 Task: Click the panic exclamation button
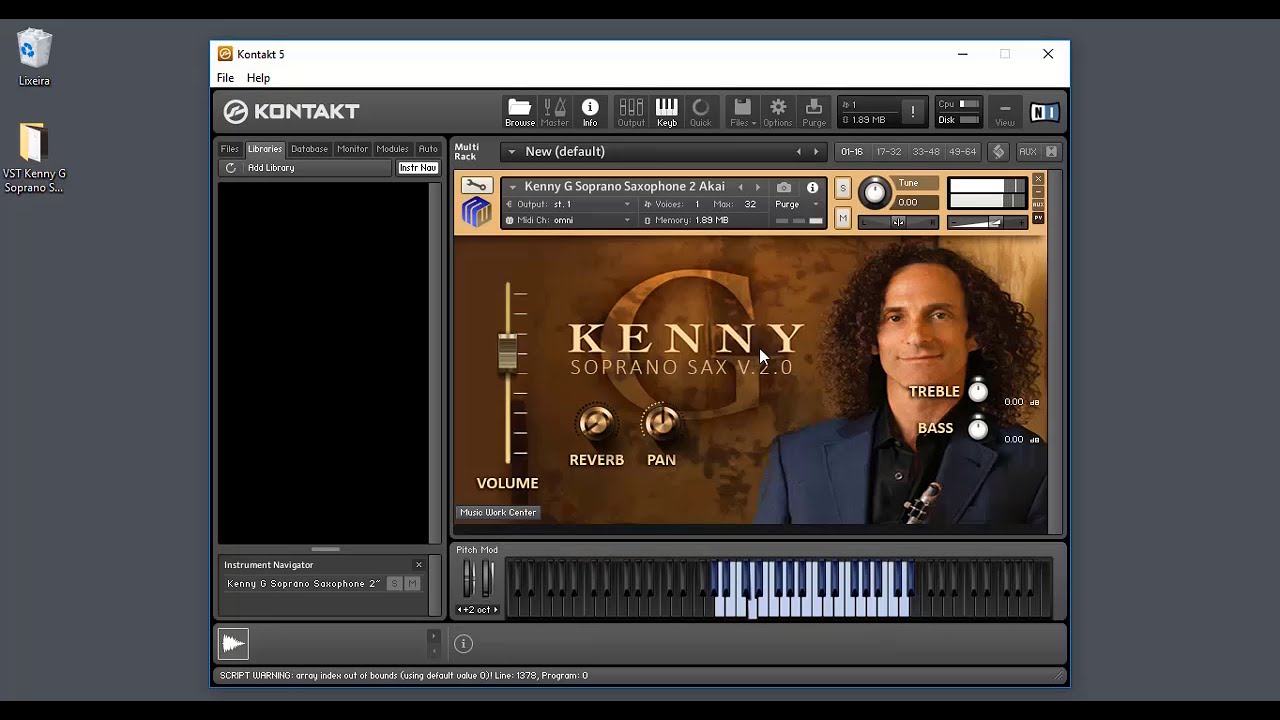pos(912,112)
